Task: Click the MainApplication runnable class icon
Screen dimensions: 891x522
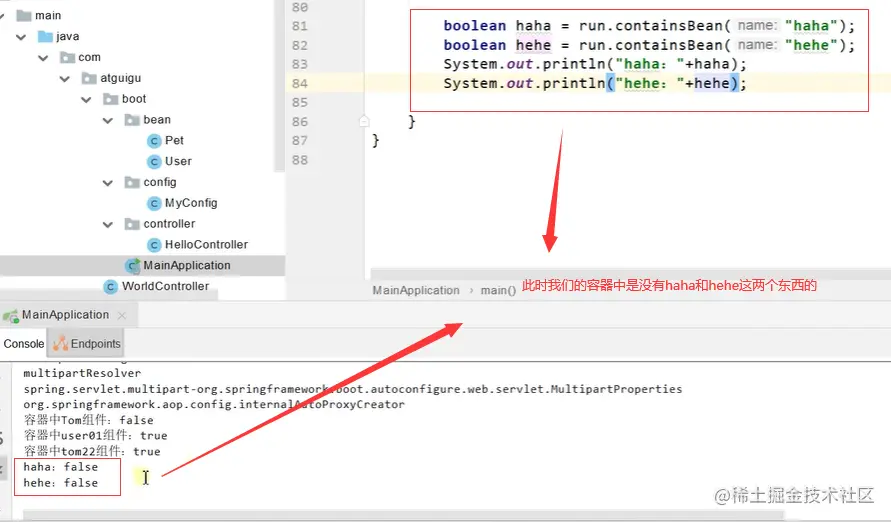Action: [132, 265]
